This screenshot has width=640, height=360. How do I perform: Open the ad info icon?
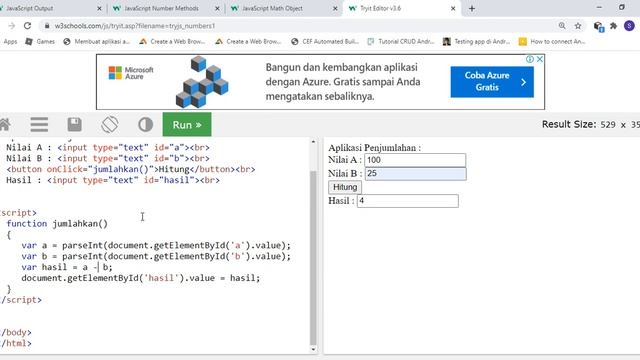[530, 59]
